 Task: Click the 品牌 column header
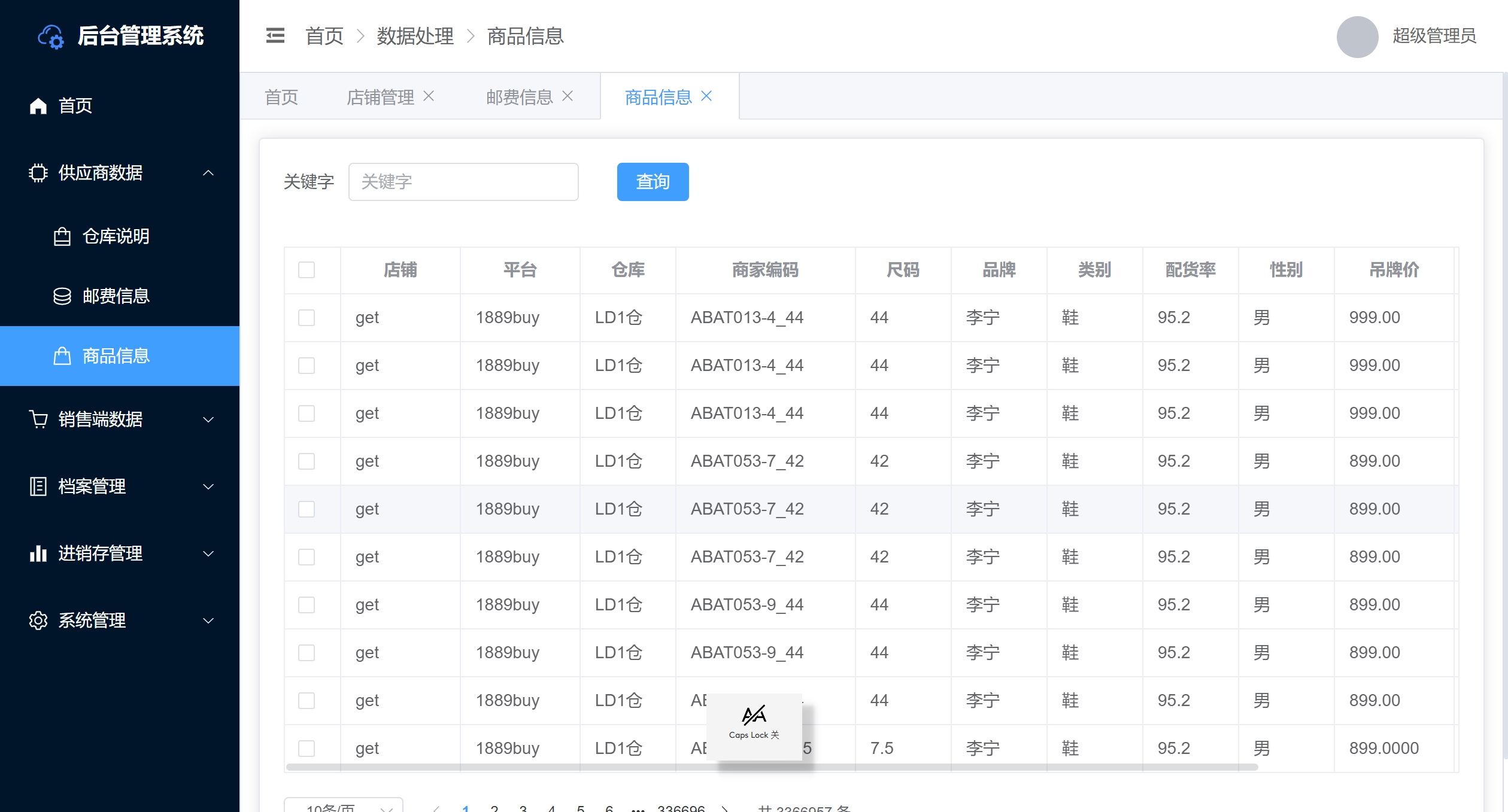(x=999, y=270)
